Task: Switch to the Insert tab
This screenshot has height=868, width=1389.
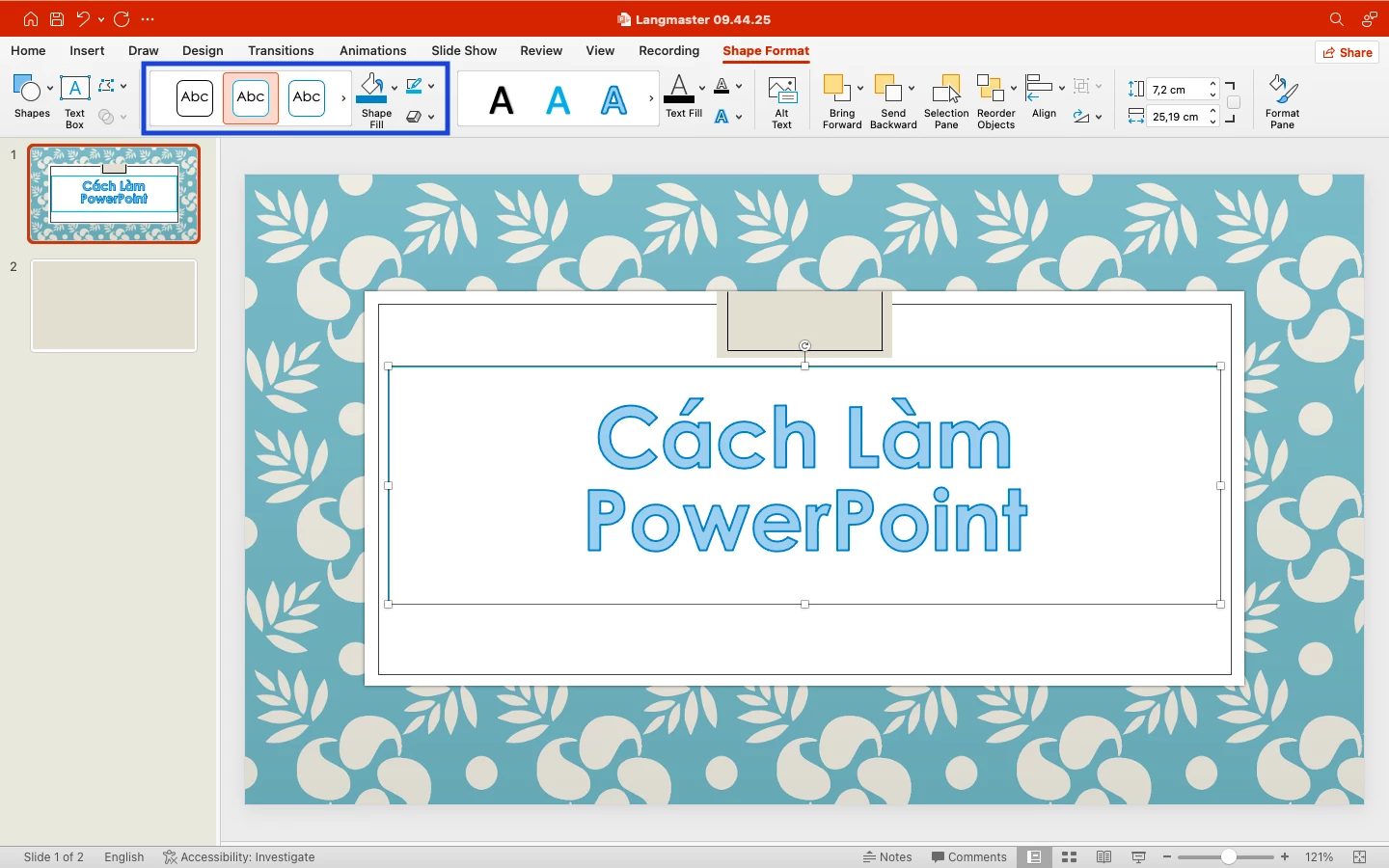Action: pyautogui.click(x=87, y=50)
